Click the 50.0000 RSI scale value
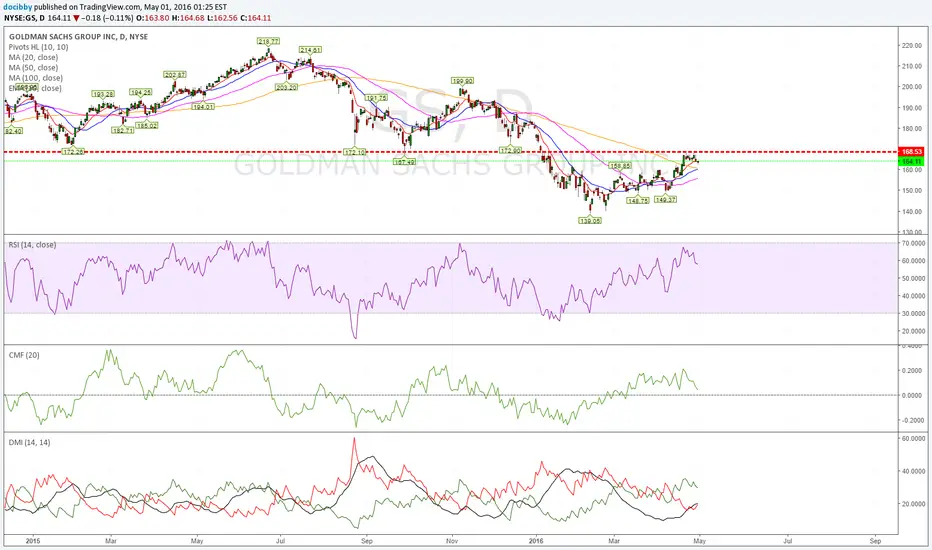Viewport: 932px width, 550px height. tap(912, 278)
